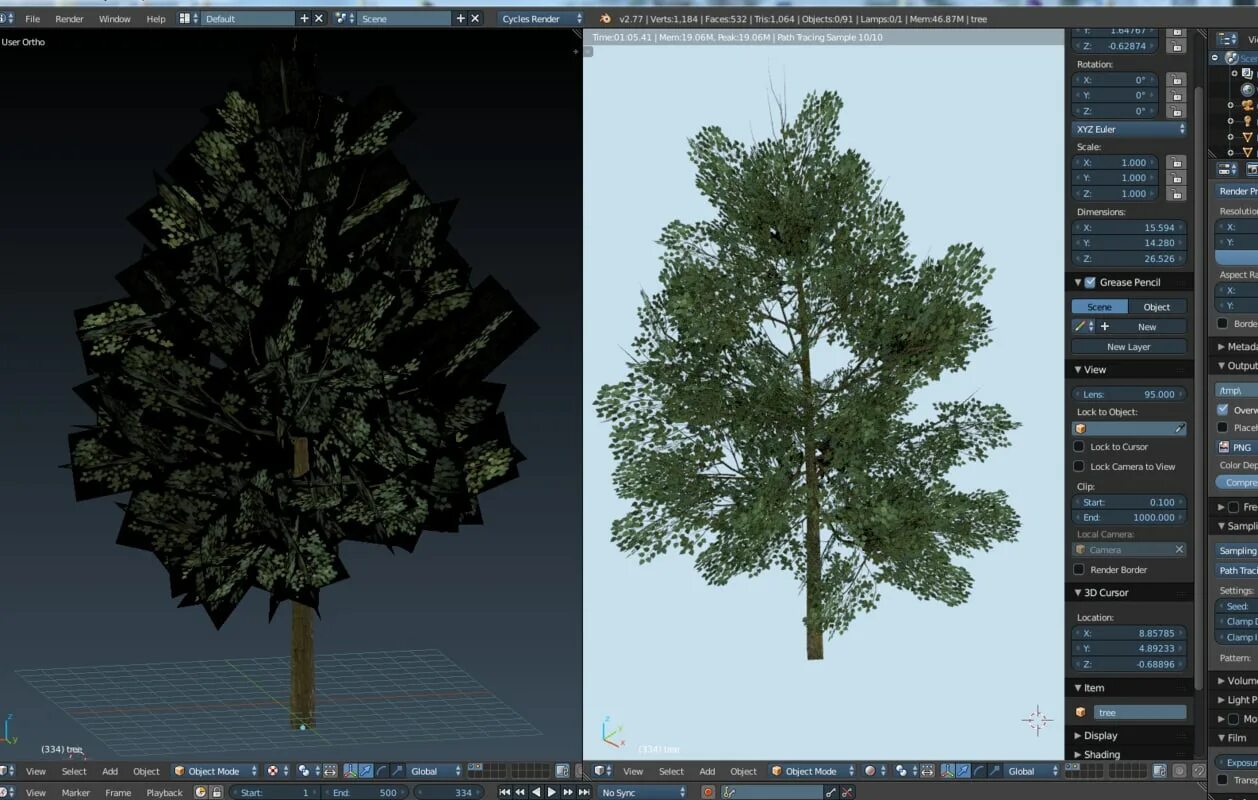The height and width of the screenshot is (800, 1258).
Task: Open the Marker menu in the timeline
Action: pyautogui.click(x=75, y=792)
